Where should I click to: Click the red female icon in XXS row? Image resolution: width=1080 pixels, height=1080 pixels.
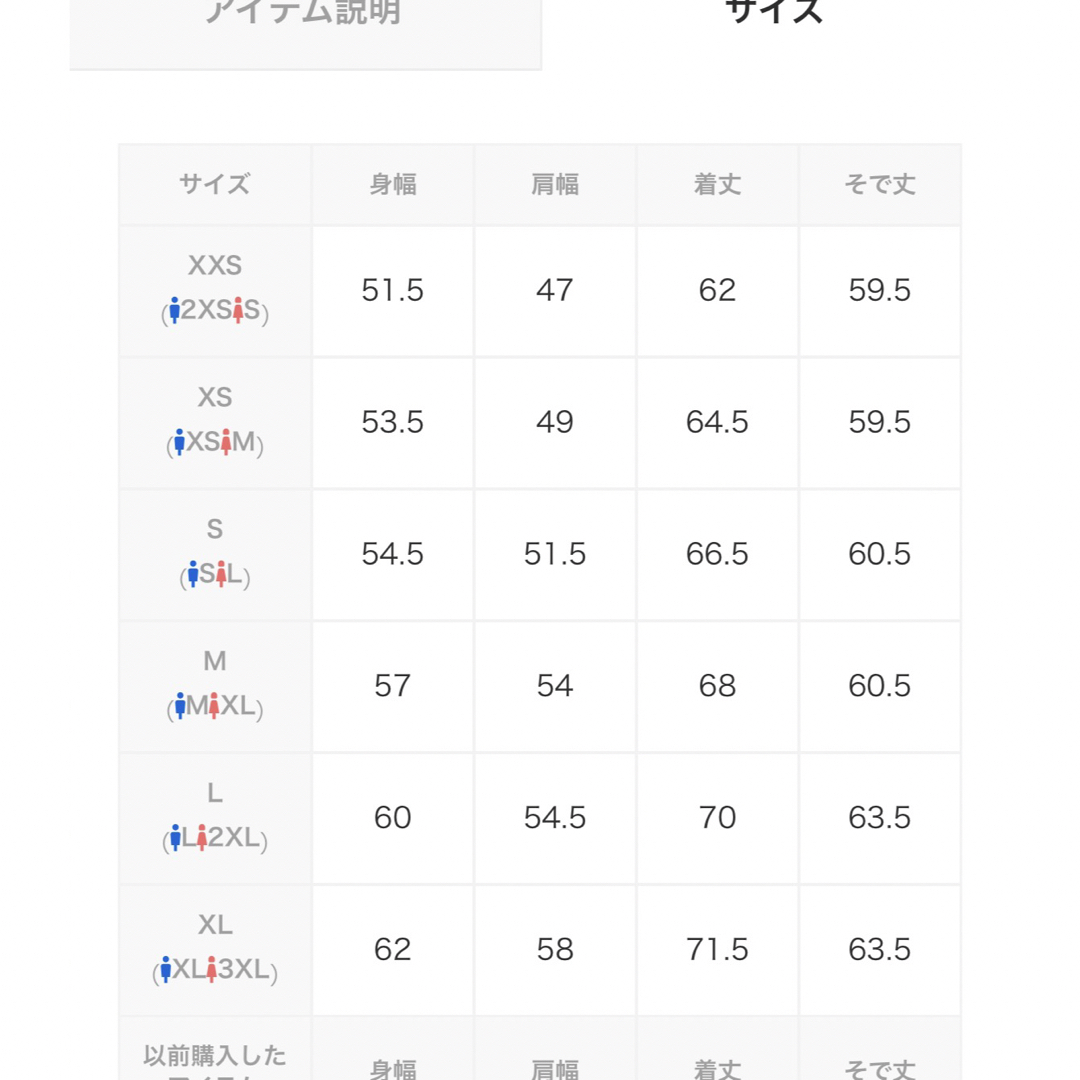(238, 310)
